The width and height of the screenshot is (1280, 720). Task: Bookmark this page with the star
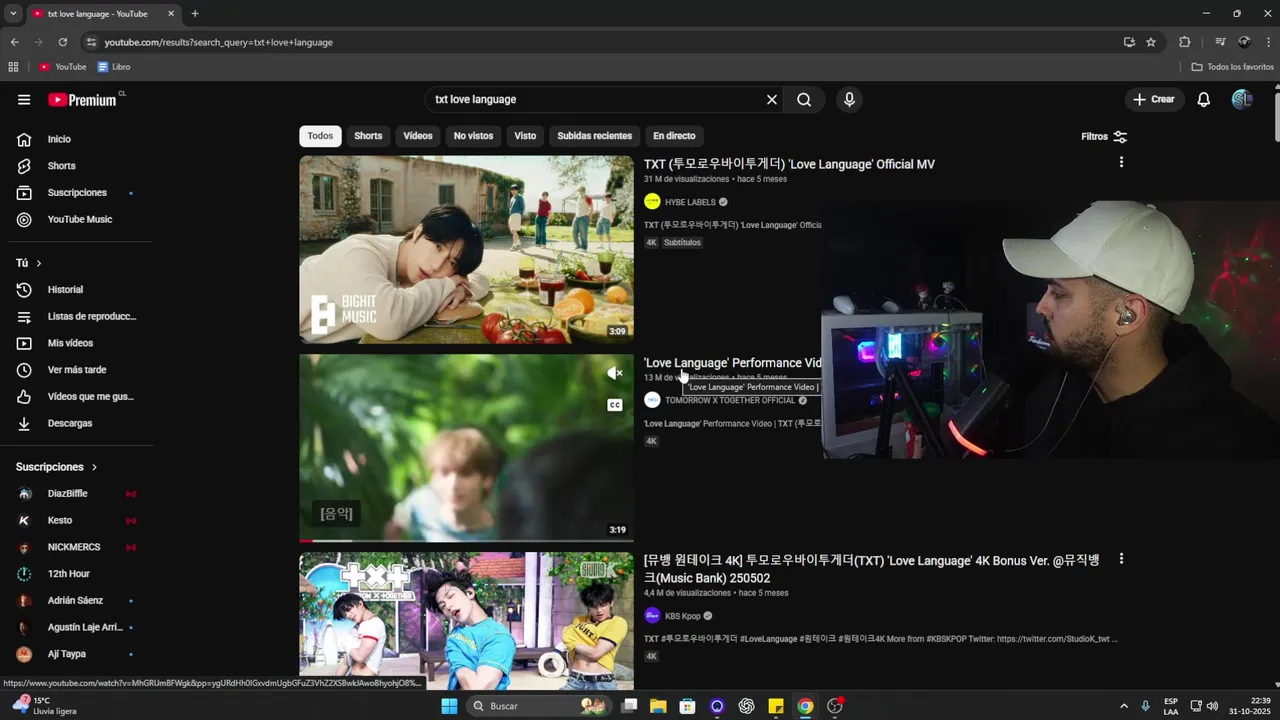click(x=1151, y=42)
